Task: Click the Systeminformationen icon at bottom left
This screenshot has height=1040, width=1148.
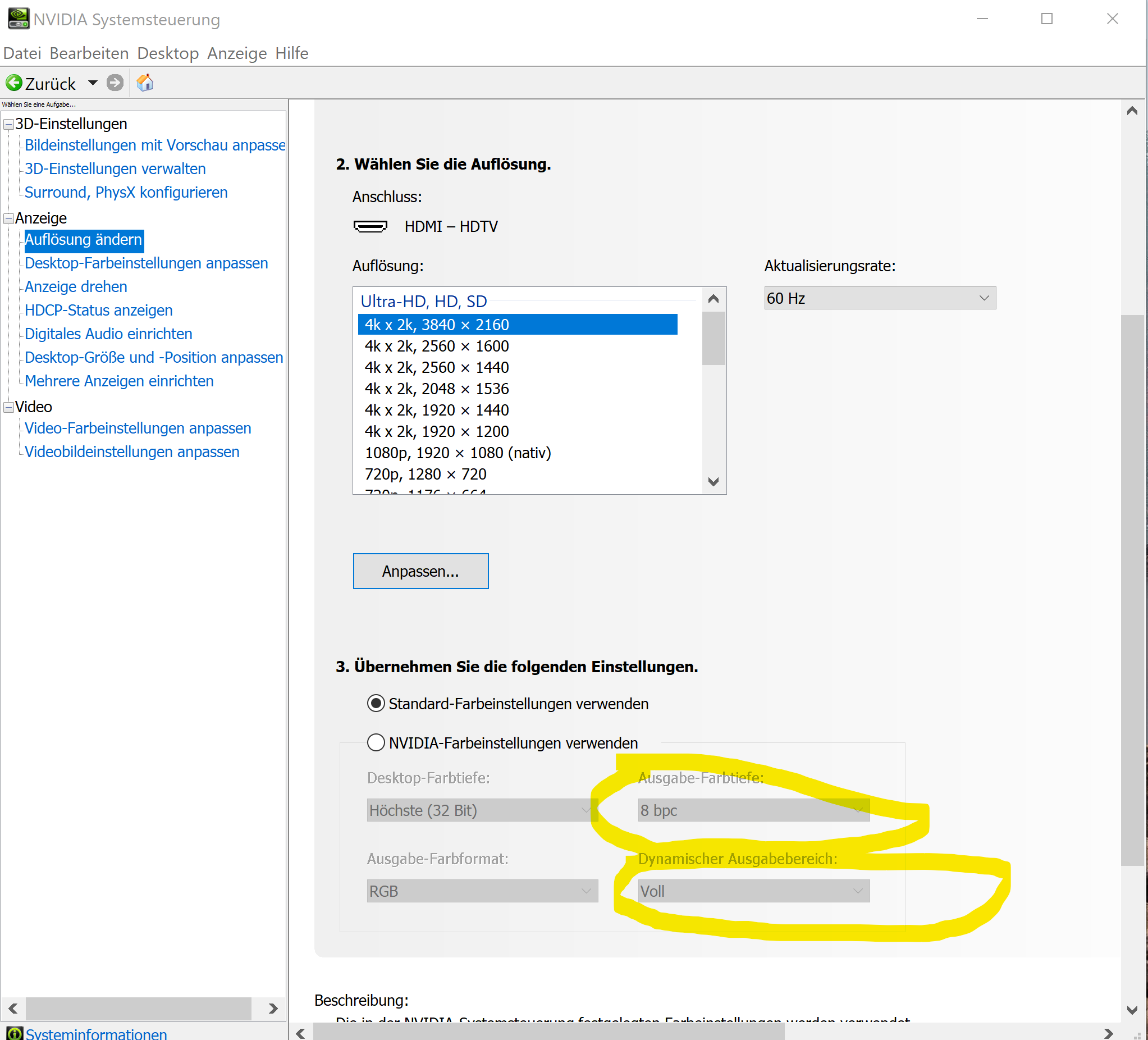Action: [x=15, y=1033]
